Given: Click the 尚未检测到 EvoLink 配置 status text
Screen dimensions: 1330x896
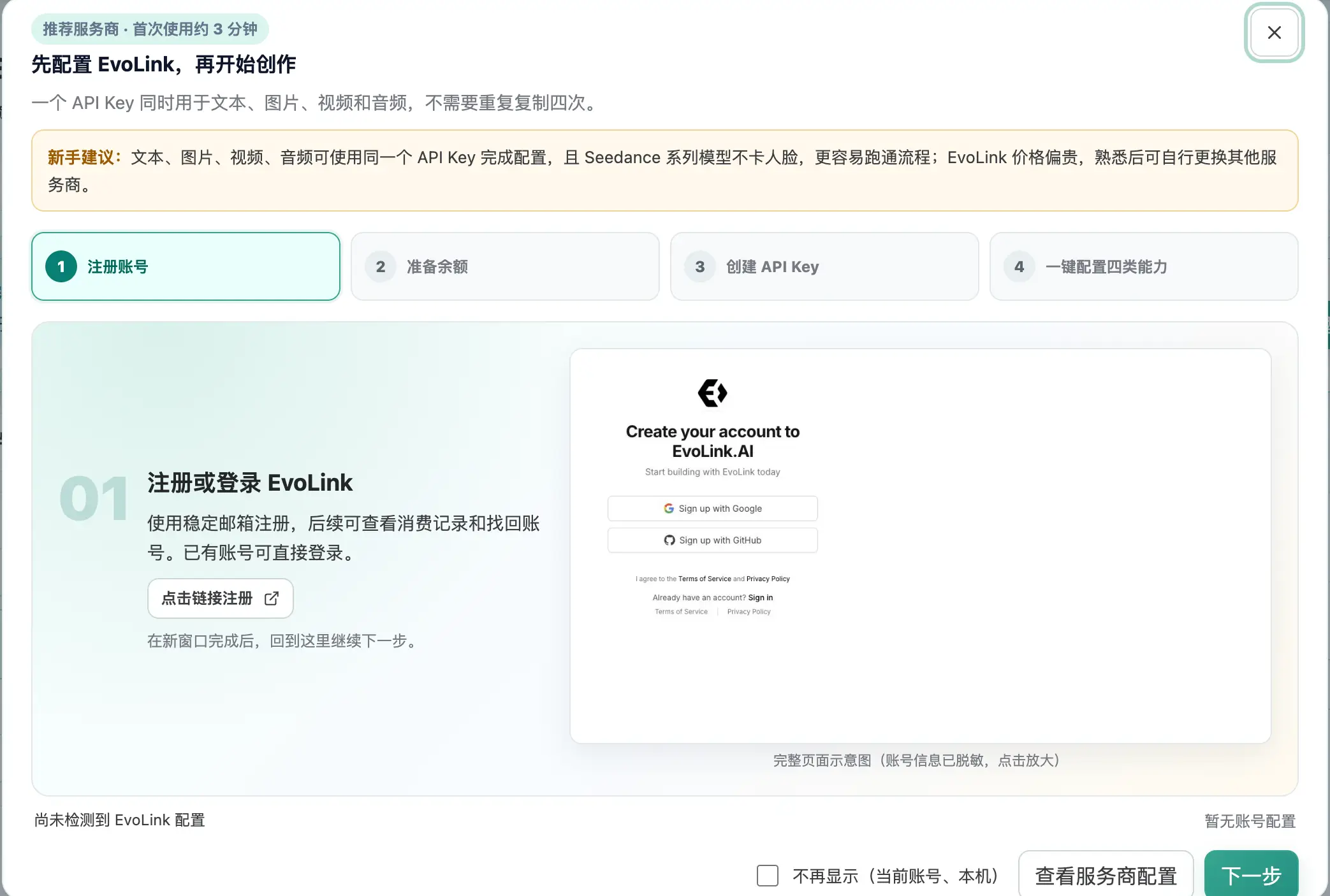Looking at the screenshot, I should 120,820.
